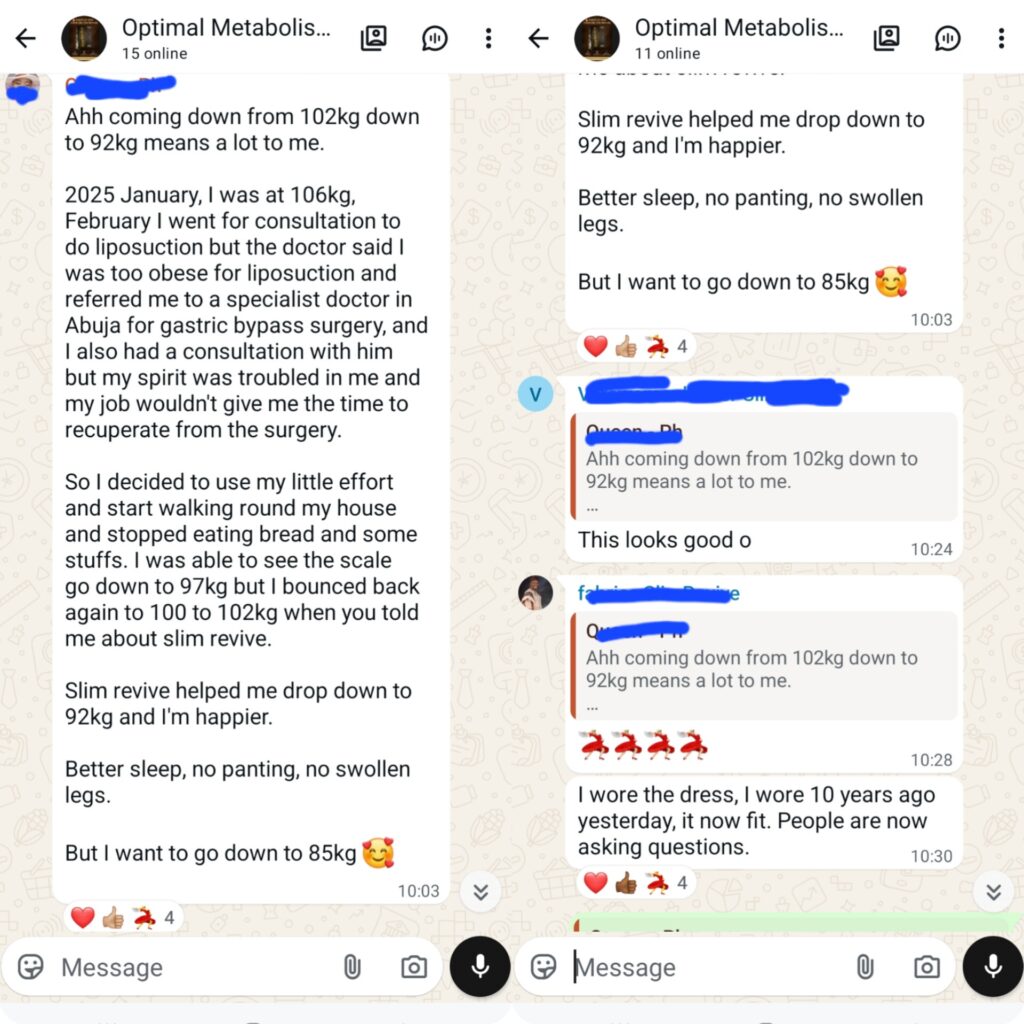The height and width of the screenshot is (1024, 1024).
Task: Tap the back arrow in the right chat
Action: [538, 39]
